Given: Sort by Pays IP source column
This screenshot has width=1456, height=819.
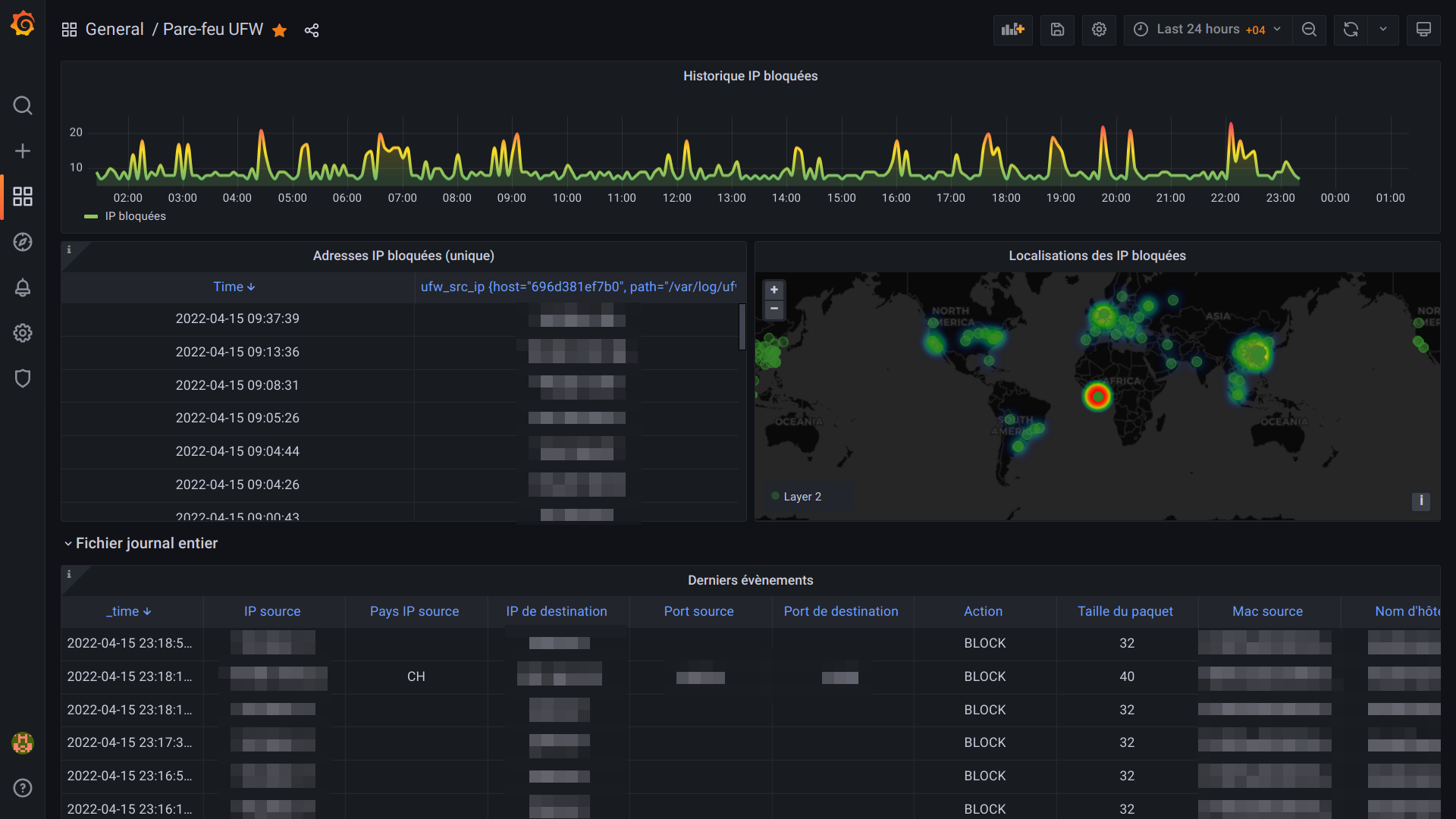Looking at the screenshot, I should 414,611.
